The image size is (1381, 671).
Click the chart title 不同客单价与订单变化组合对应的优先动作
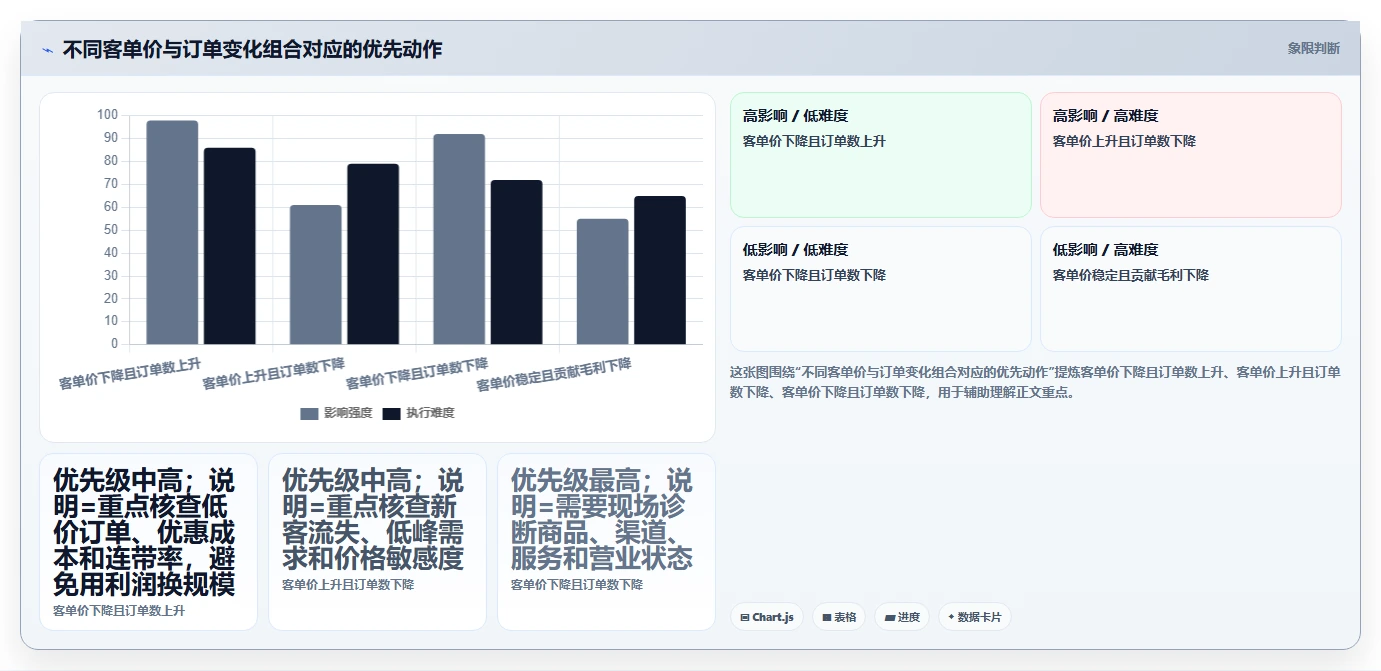pyautogui.click(x=252, y=49)
